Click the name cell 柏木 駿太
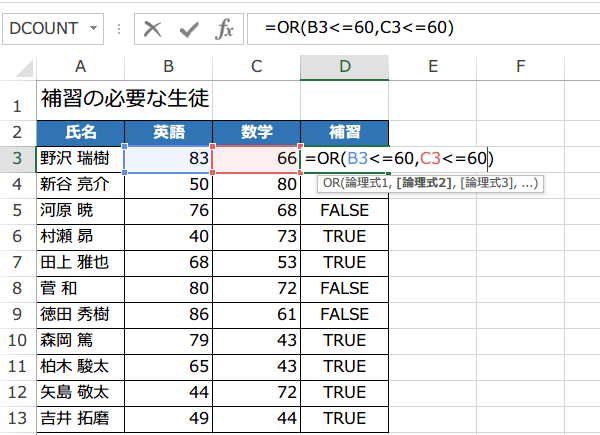The width and height of the screenshot is (600, 435). 80,367
